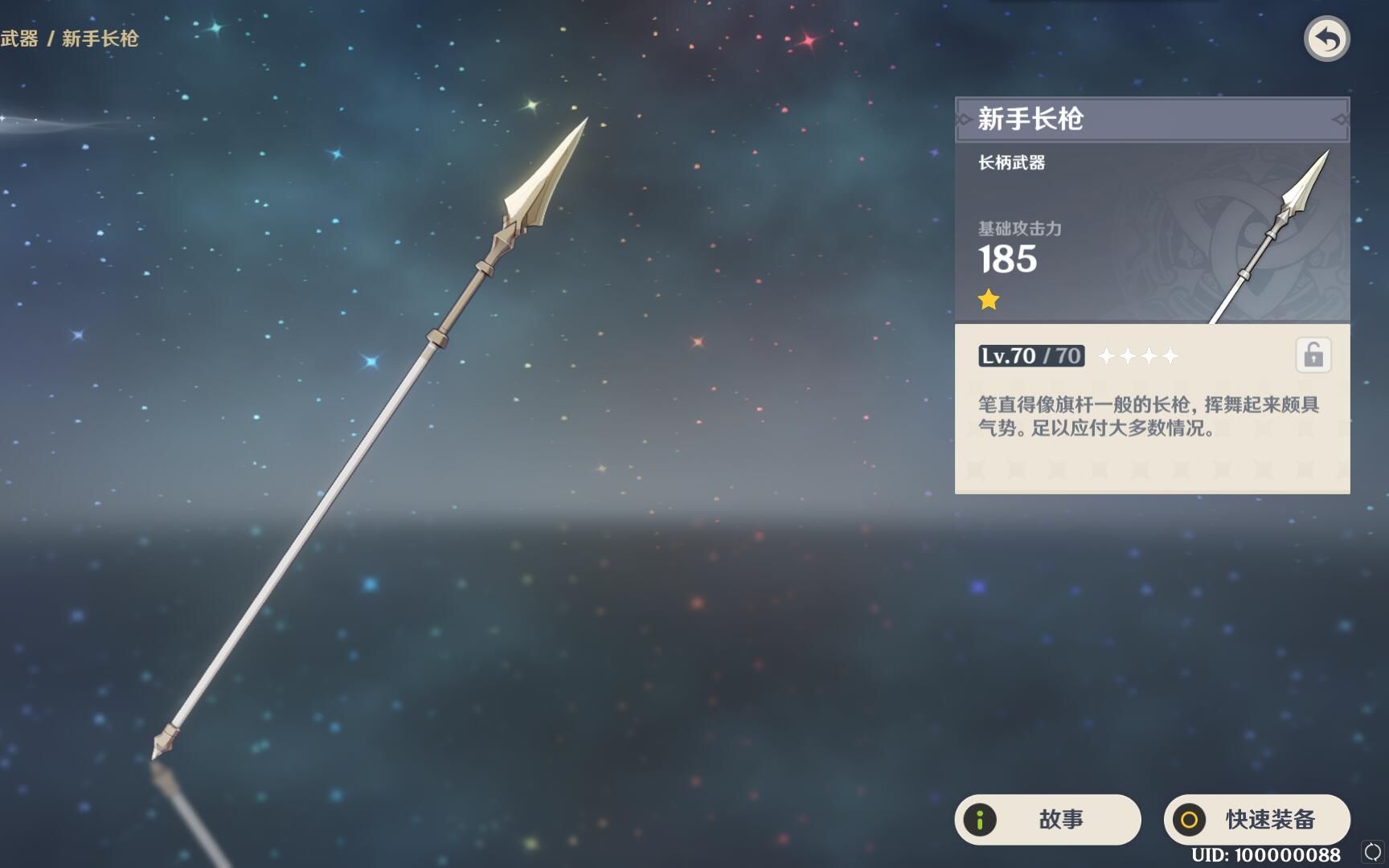
Task: Click the green info icon beside 故事
Action: [980, 820]
